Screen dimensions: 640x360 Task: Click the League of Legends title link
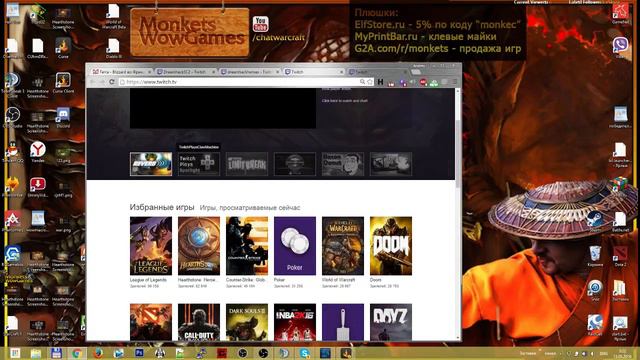(x=148, y=280)
